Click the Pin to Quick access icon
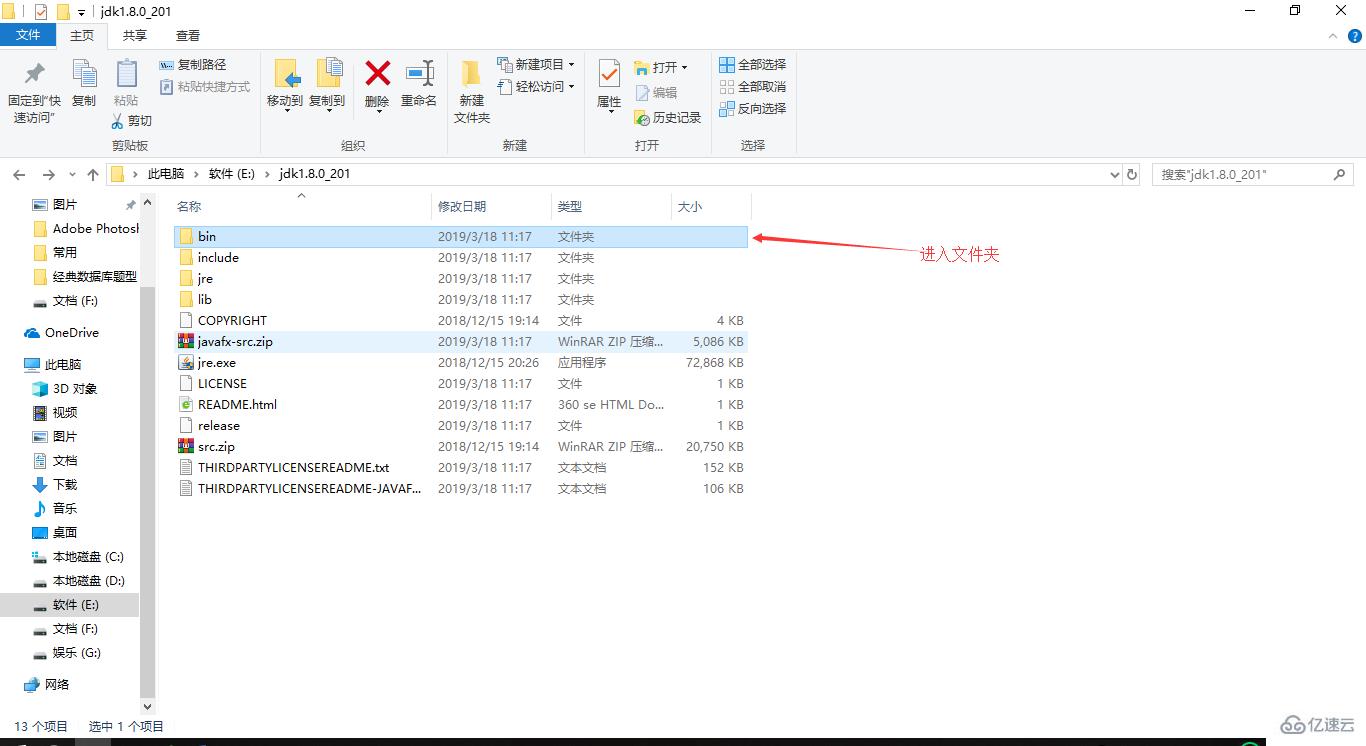Screen dimensions: 1366x746 34,74
